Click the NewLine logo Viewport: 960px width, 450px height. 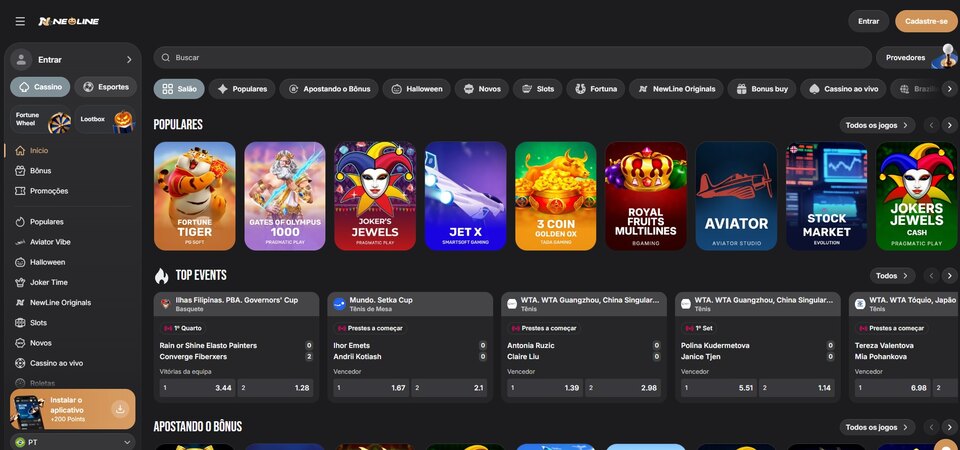pyautogui.click(x=68, y=21)
